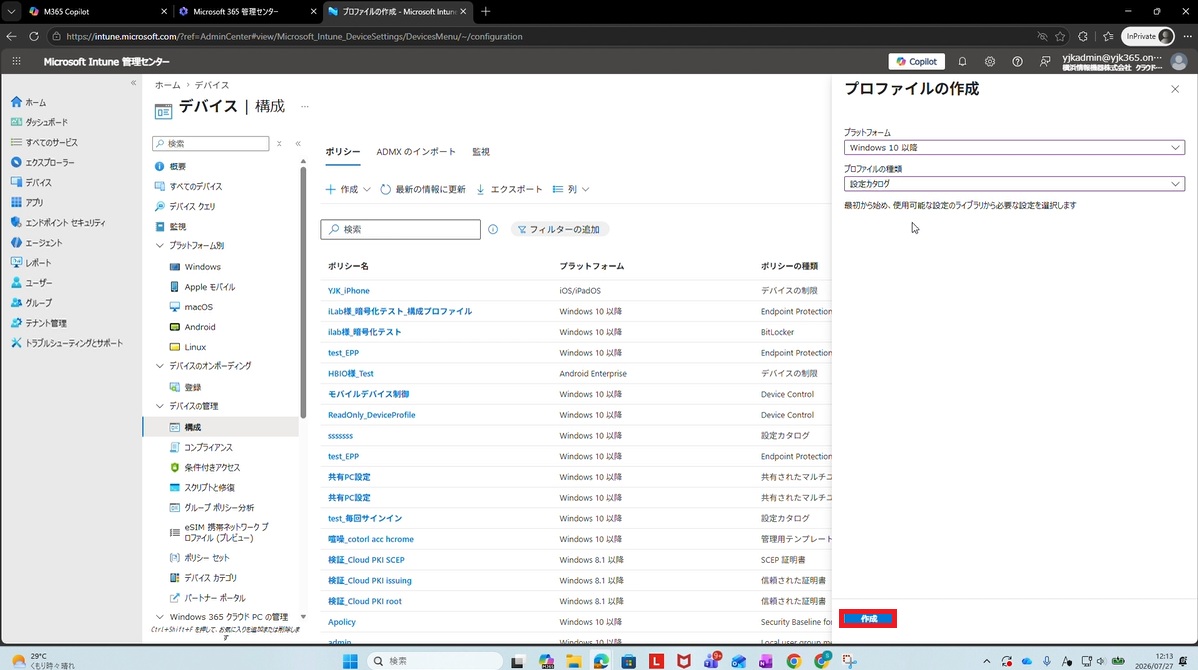Select Android platform
Image resolution: width=1198 pixels, height=670 pixels.
coord(192,326)
